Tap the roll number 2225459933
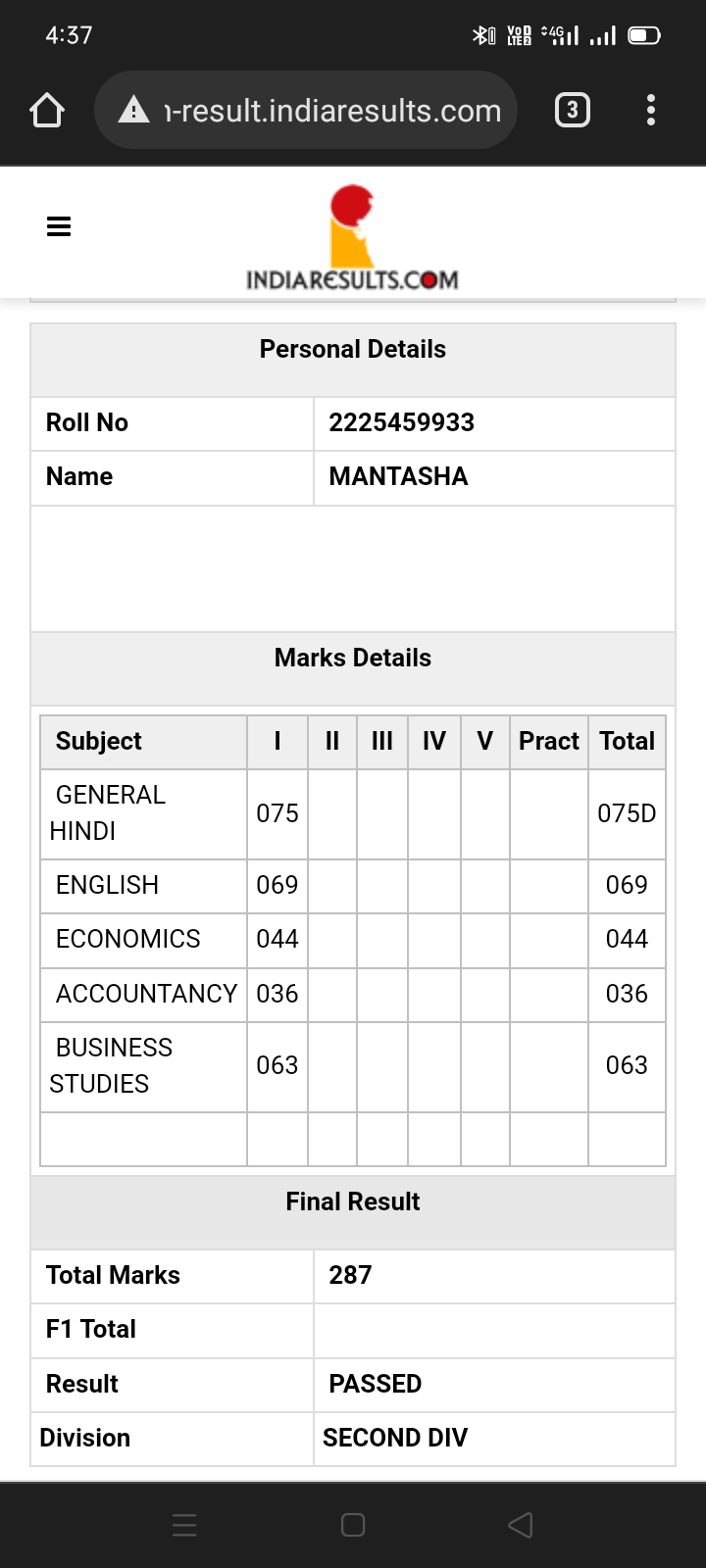The height and width of the screenshot is (1568, 706). pos(402,422)
